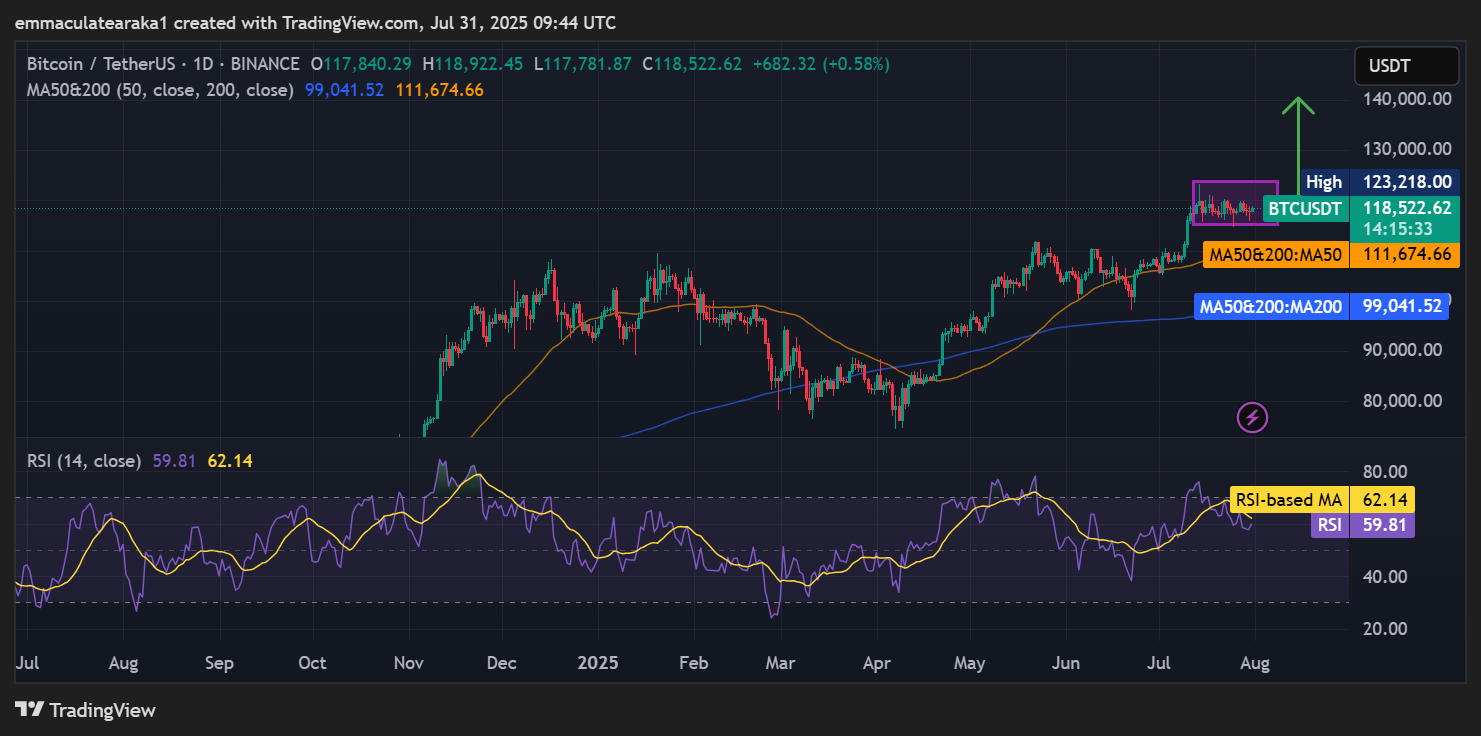
Task: Click the purple lightning bolt icon
Action: pos(1253,417)
